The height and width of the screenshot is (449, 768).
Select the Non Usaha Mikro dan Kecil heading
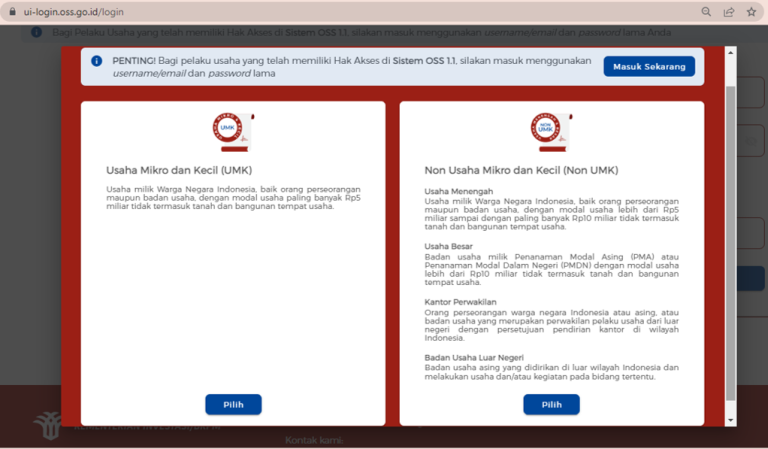tap(521, 170)
